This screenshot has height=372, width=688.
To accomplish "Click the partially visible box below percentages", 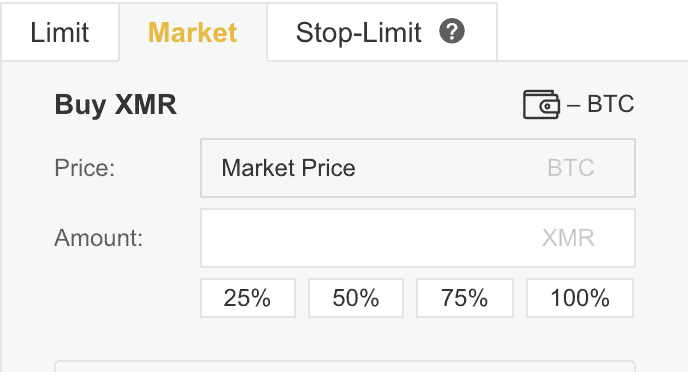I will click(345, 366).
